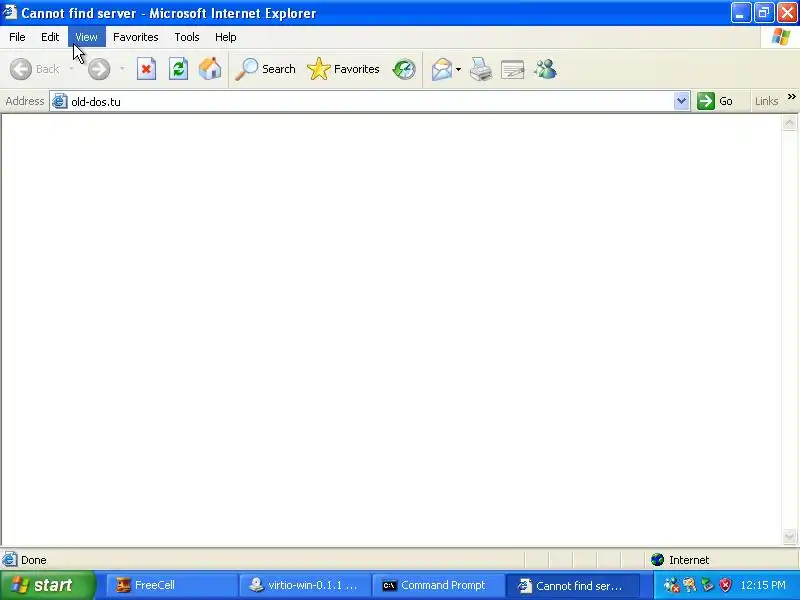
Task: Click the Links toolbar label
Action: tap(766, 101)
